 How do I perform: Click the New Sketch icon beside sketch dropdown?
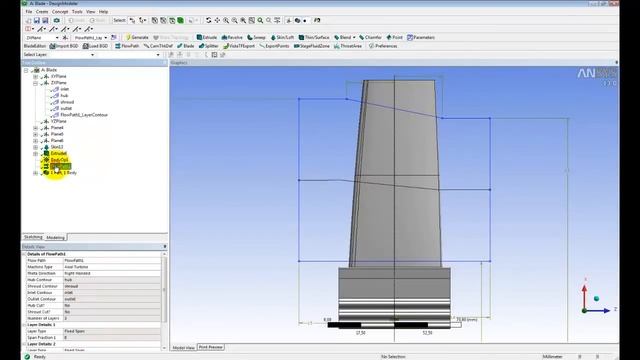(114, 38)
